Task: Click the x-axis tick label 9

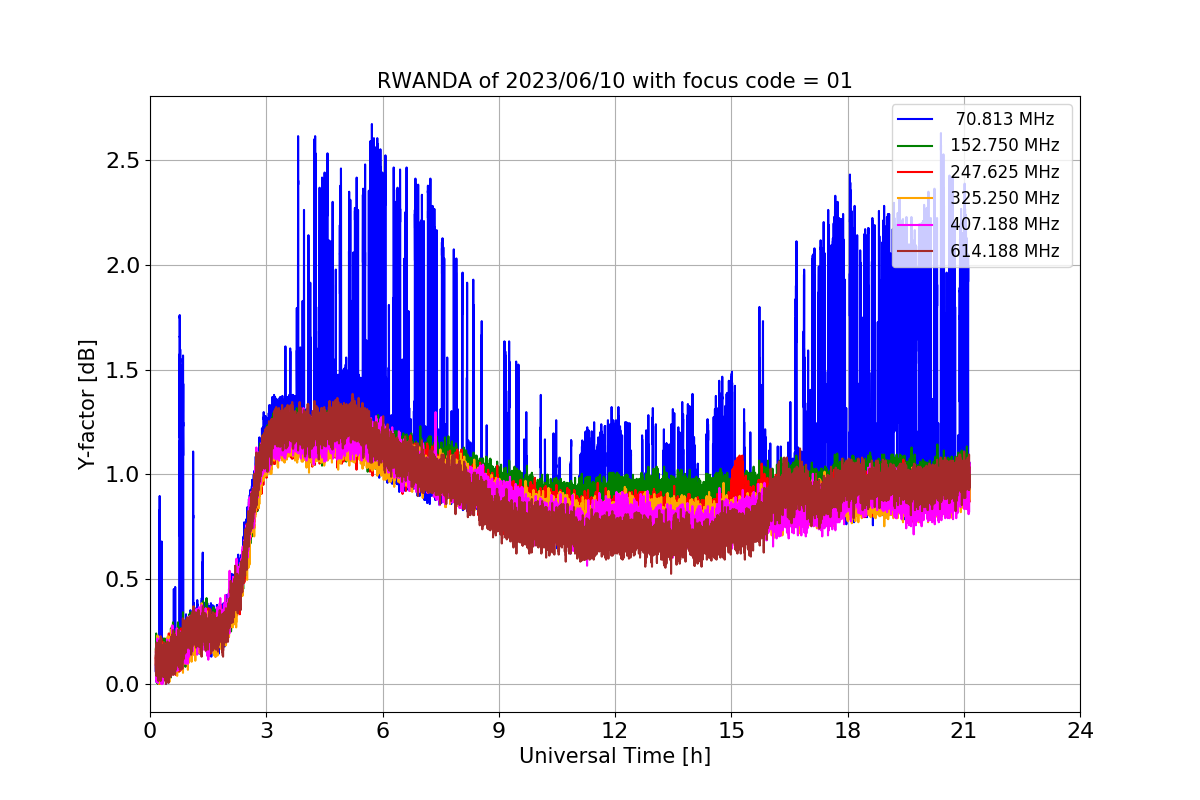Action: (499, 731)
